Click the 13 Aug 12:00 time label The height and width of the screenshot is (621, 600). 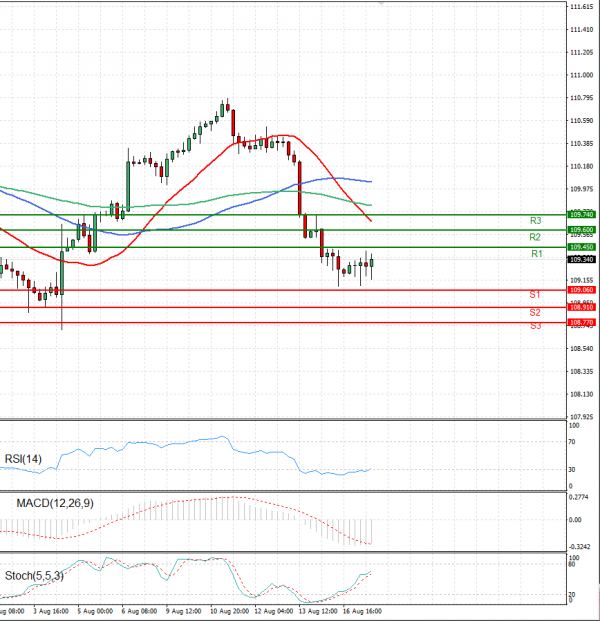(318, 611)
